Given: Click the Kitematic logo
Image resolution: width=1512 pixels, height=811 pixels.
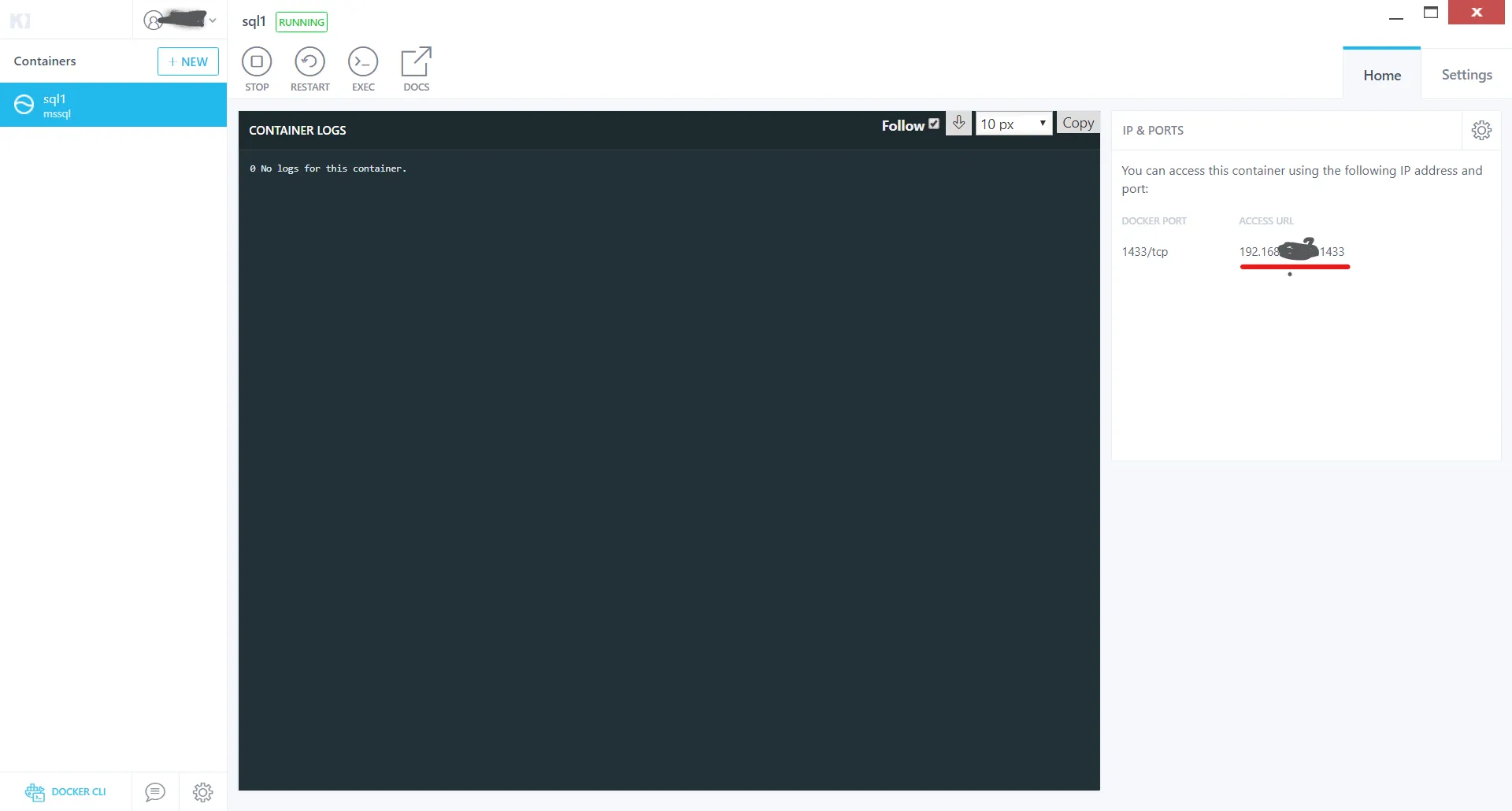Looking at the screenshot, I should tap(20, 20).
